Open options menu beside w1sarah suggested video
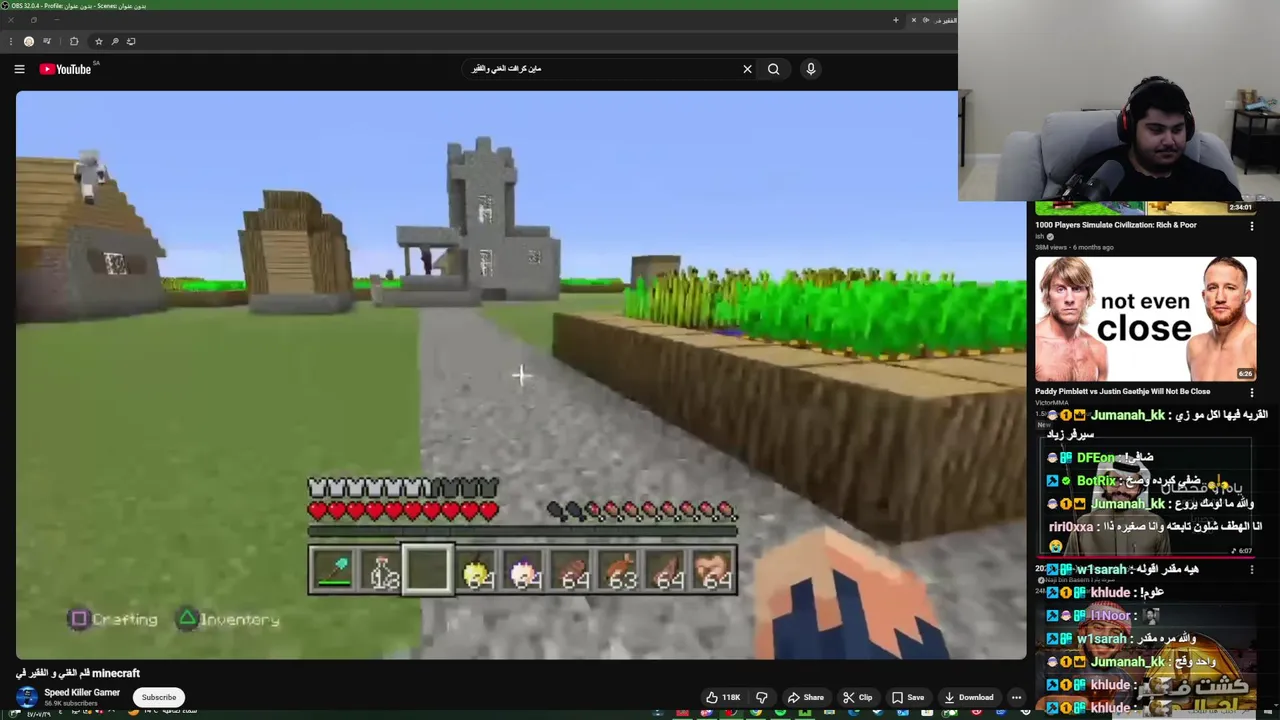This screenshot has height=720, width=1280. pos(1251,569)
